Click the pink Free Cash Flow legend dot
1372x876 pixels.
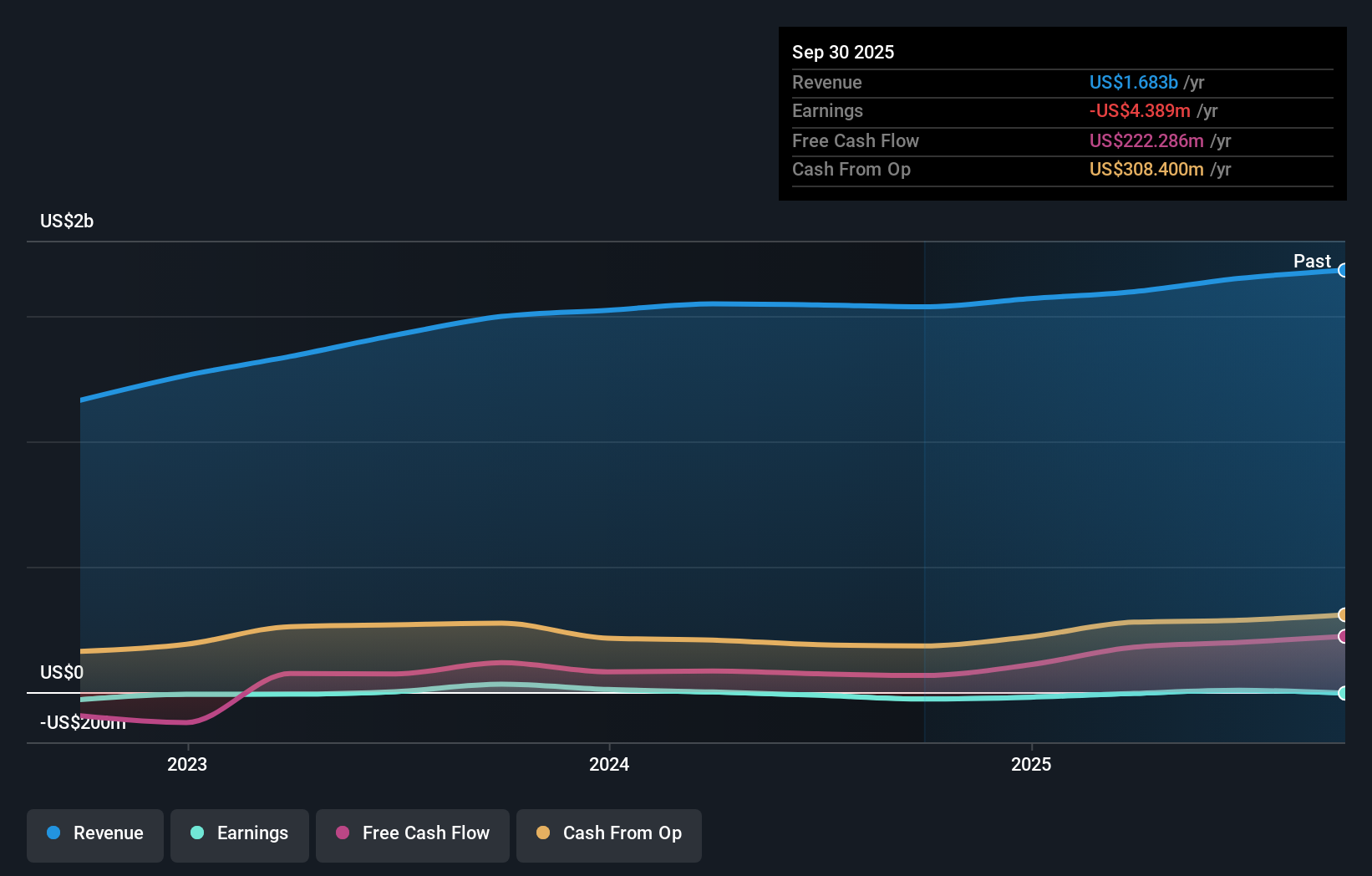pyautogui.click(x=343, y=833)
